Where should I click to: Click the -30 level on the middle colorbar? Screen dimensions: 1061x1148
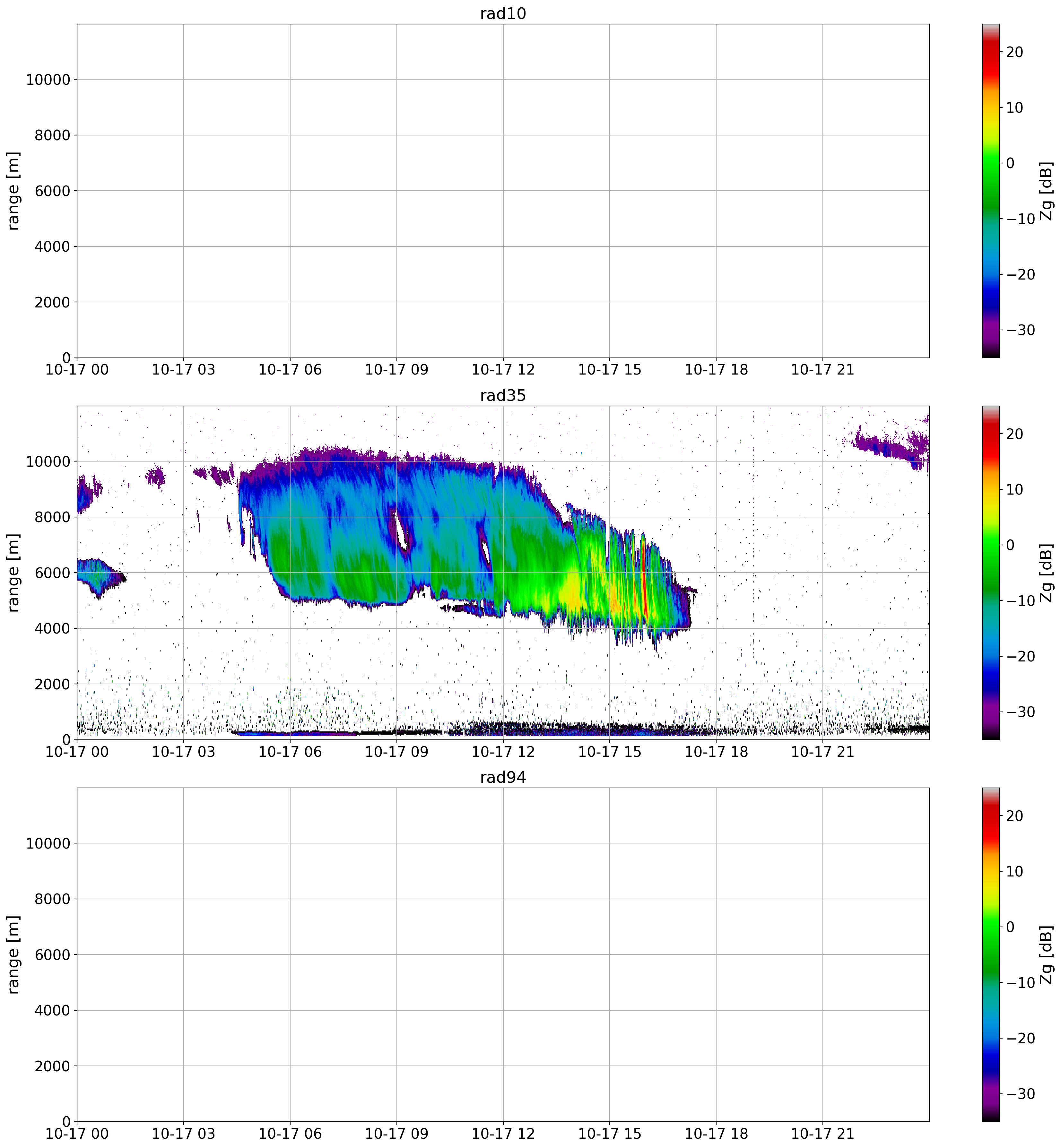click(x=1020, y=712)
